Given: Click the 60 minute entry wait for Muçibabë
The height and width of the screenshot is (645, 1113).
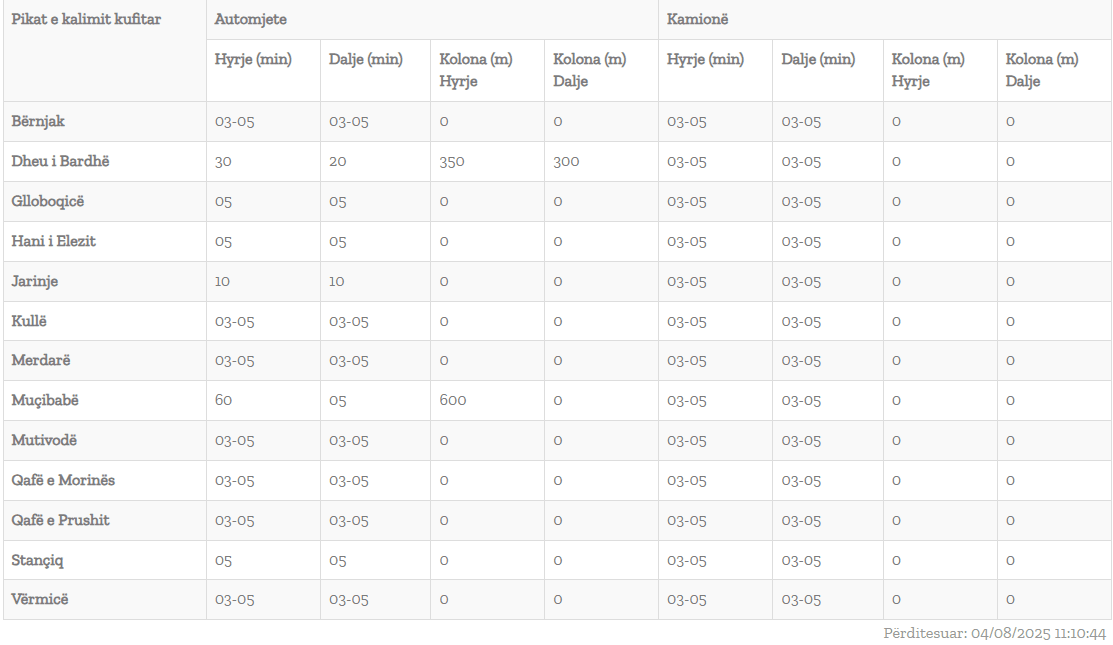Looking at the screenshot, I should click(224, 400).
